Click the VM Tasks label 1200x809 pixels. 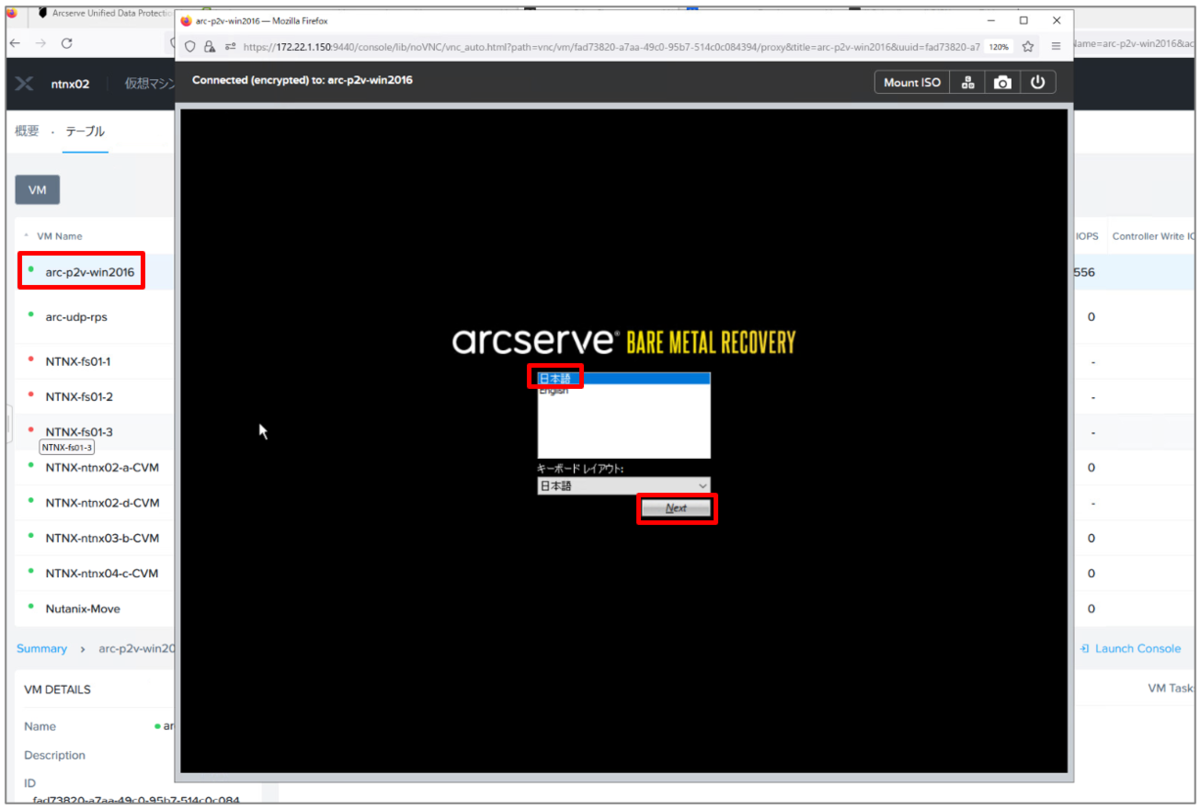tap(1170, 689)
